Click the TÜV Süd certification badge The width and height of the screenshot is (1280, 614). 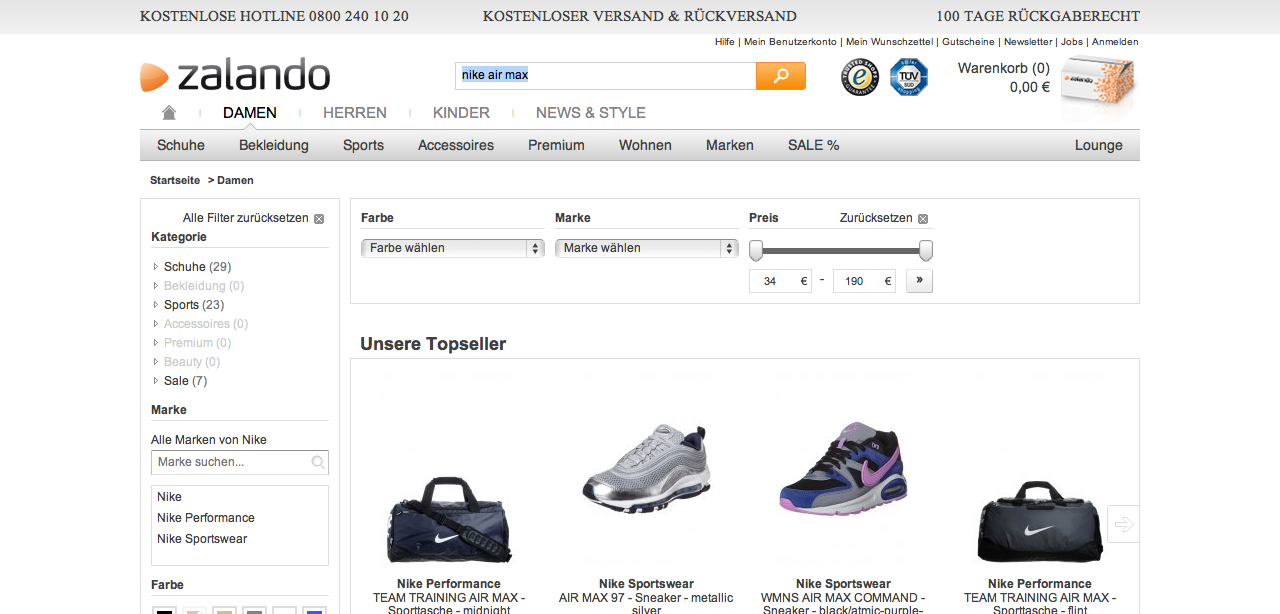point(909,77)
